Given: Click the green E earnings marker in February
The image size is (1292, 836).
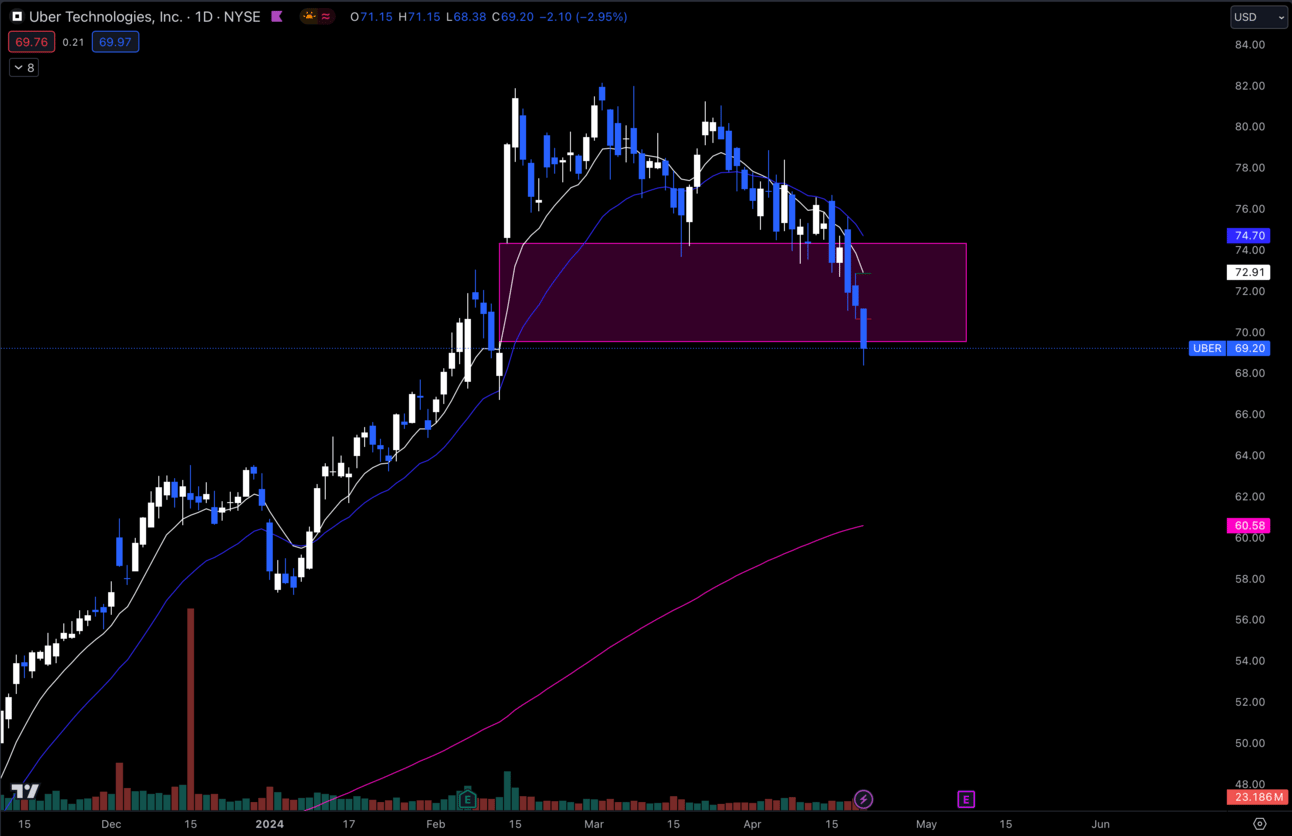Looking at the screenshot, I should point(467,799).
